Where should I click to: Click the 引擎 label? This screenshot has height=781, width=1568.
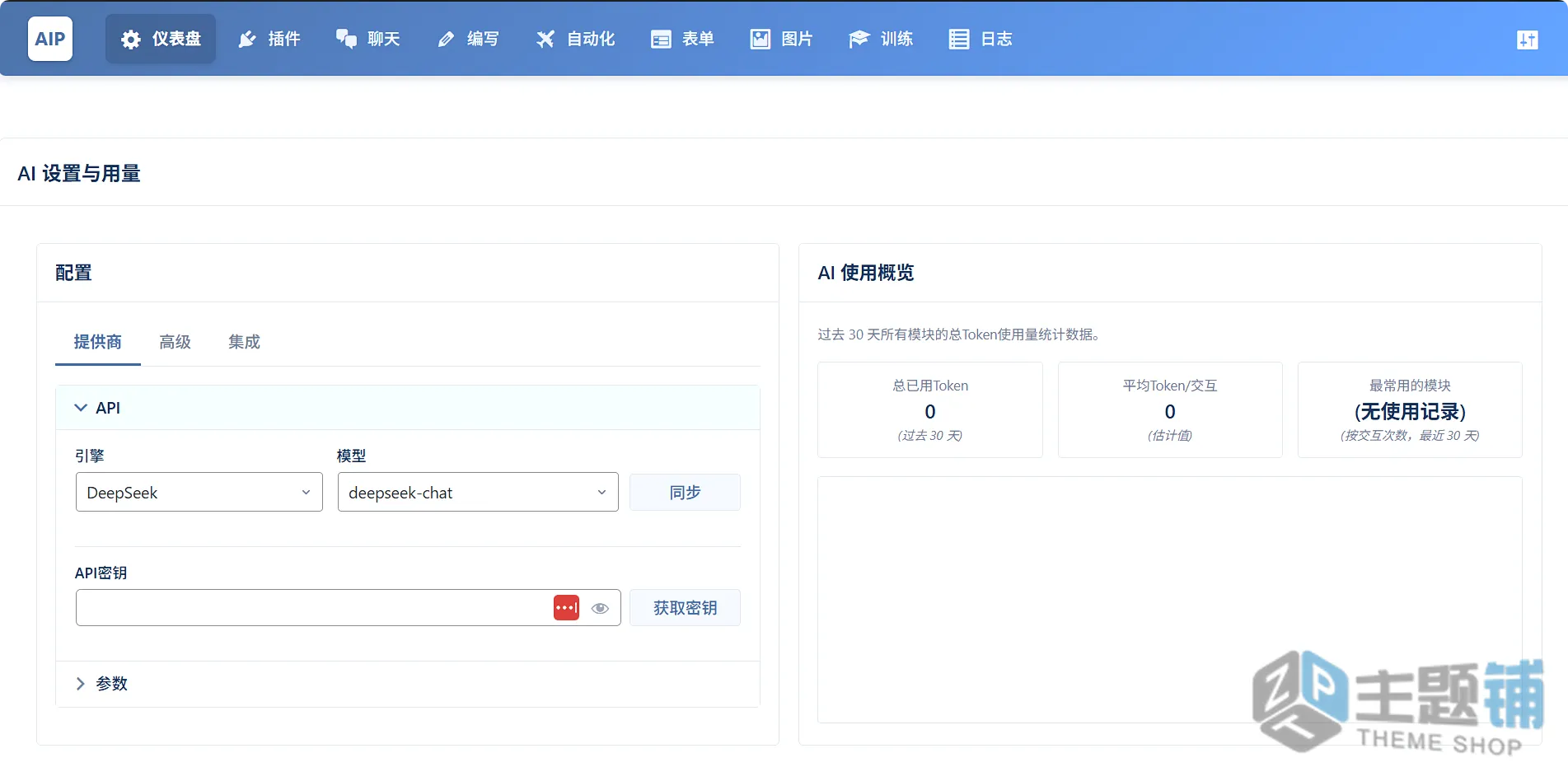point(89,456)
